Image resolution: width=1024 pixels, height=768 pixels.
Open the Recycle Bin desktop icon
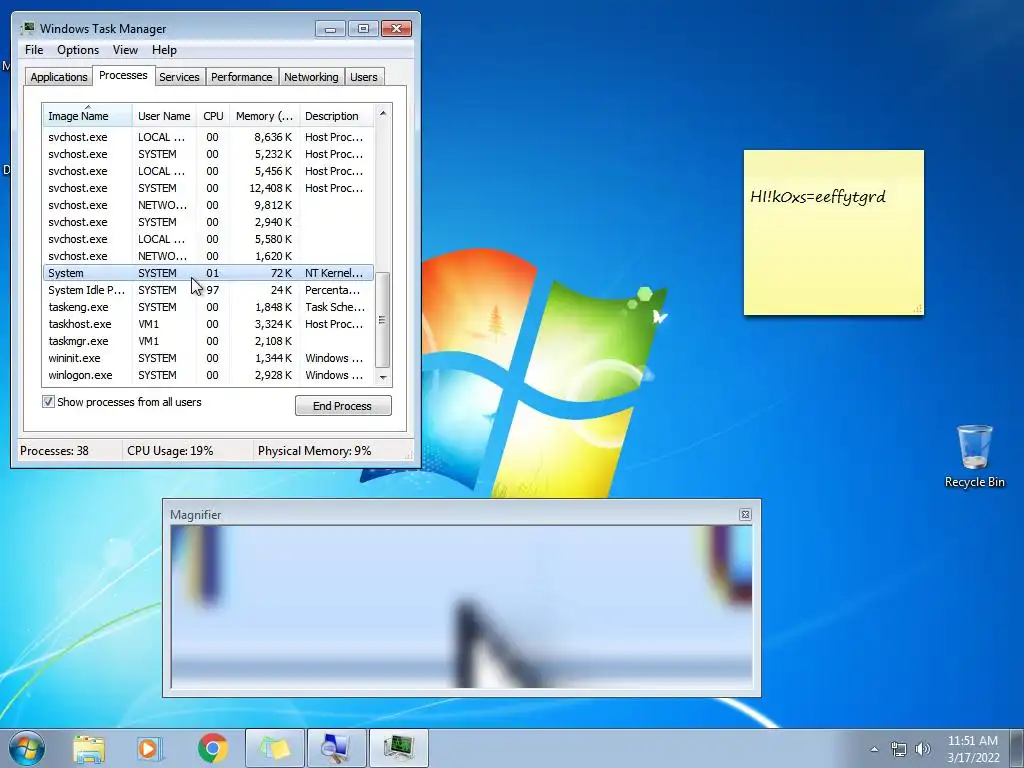(x=974, y=456)
